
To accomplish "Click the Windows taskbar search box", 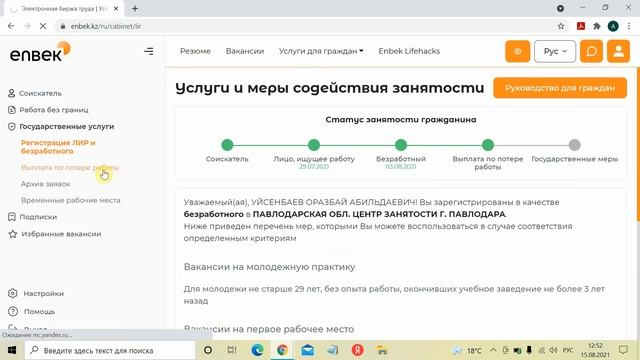I will (x=110, y=350).
